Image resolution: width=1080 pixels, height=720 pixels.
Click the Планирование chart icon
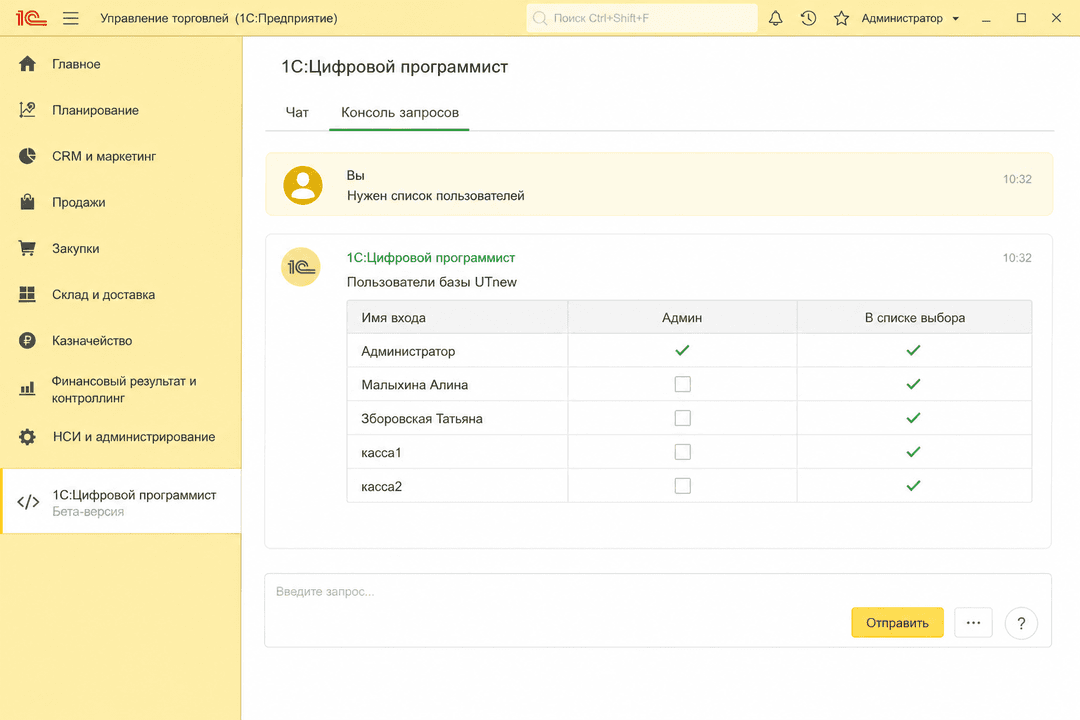coord(28,110)
